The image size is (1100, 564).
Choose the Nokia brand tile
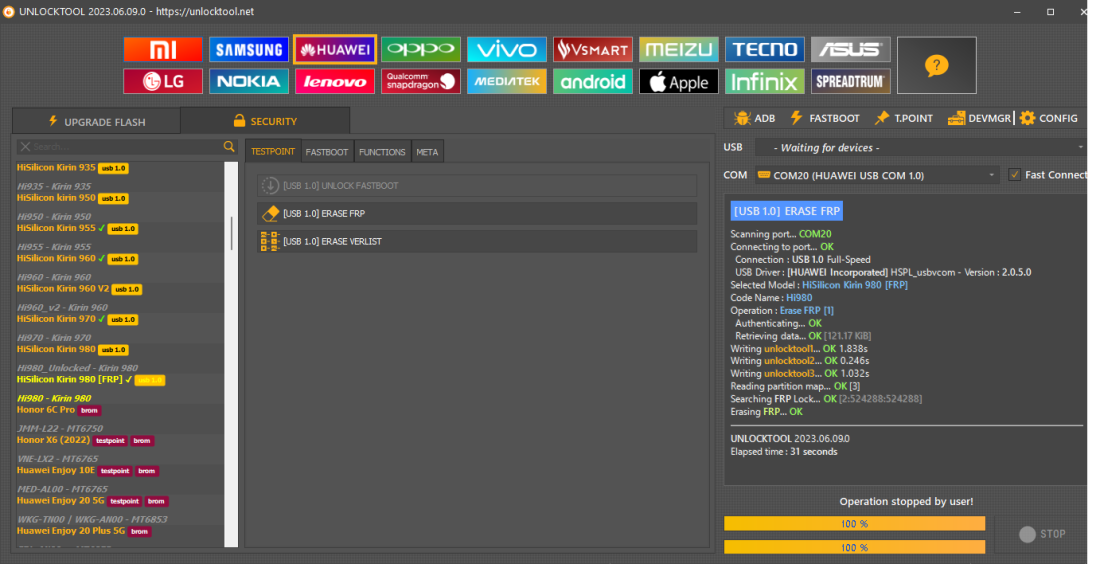[248, 81]
